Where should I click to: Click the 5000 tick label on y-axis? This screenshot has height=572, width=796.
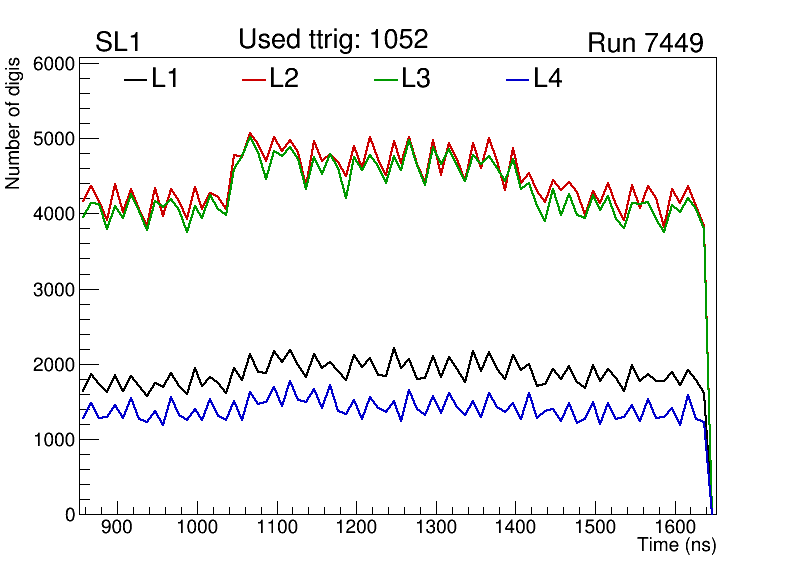coord(56,139)
